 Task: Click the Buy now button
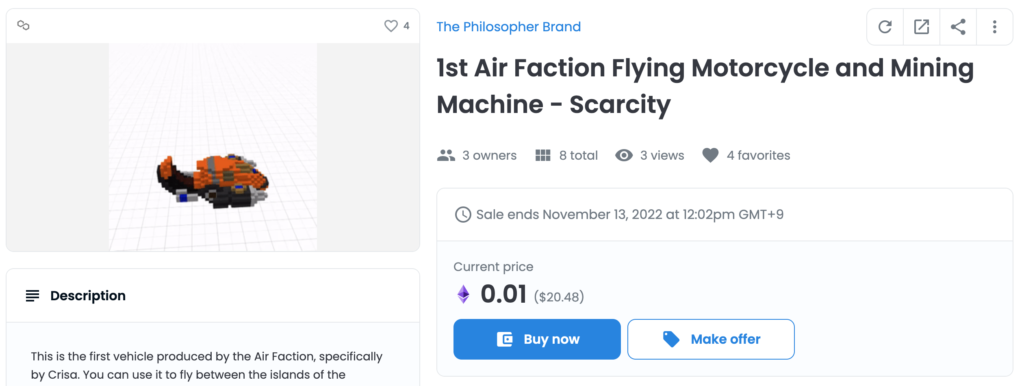click(x=537, y=339)
